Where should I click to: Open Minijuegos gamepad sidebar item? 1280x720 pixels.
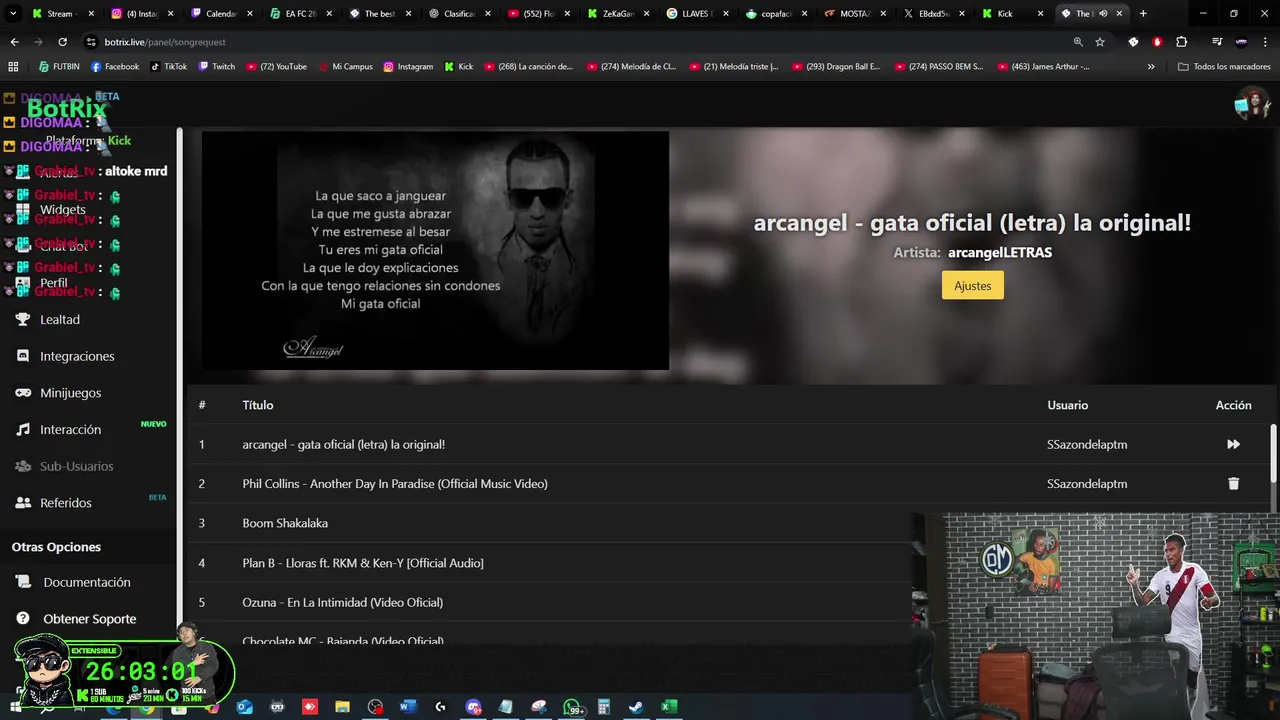70,393
